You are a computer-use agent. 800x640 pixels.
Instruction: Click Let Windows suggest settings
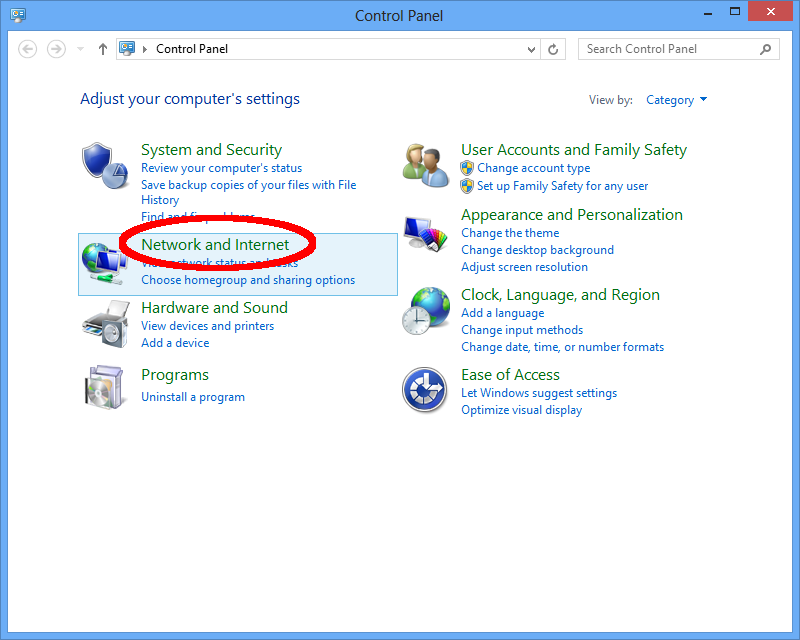pos(539,393)
